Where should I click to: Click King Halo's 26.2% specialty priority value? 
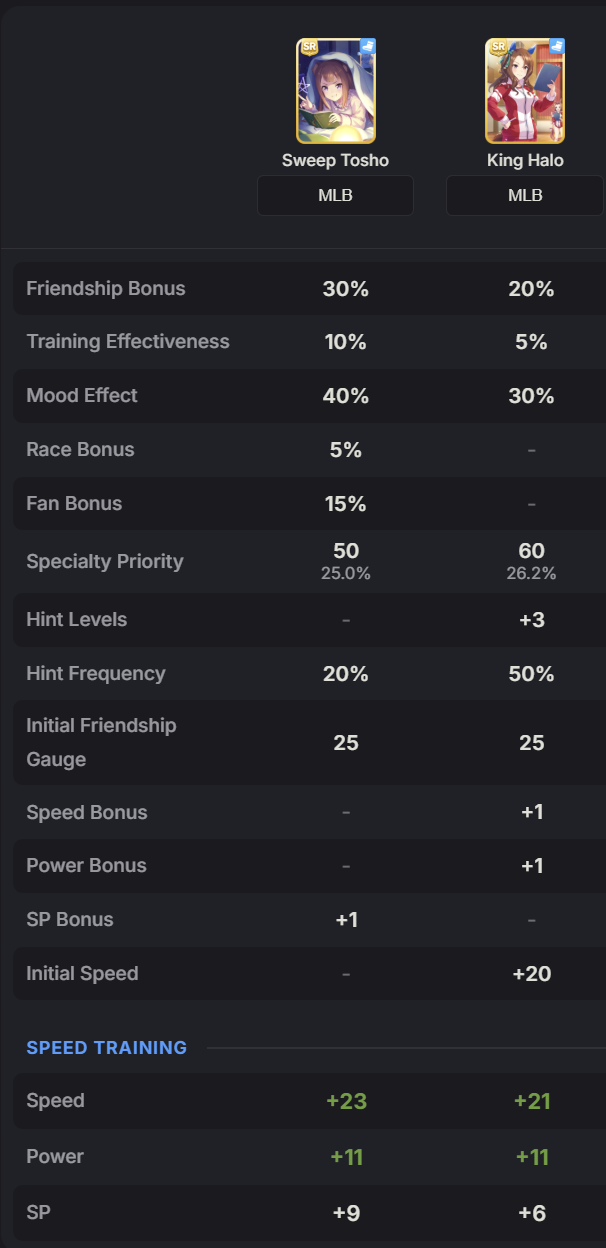point(531,574)
